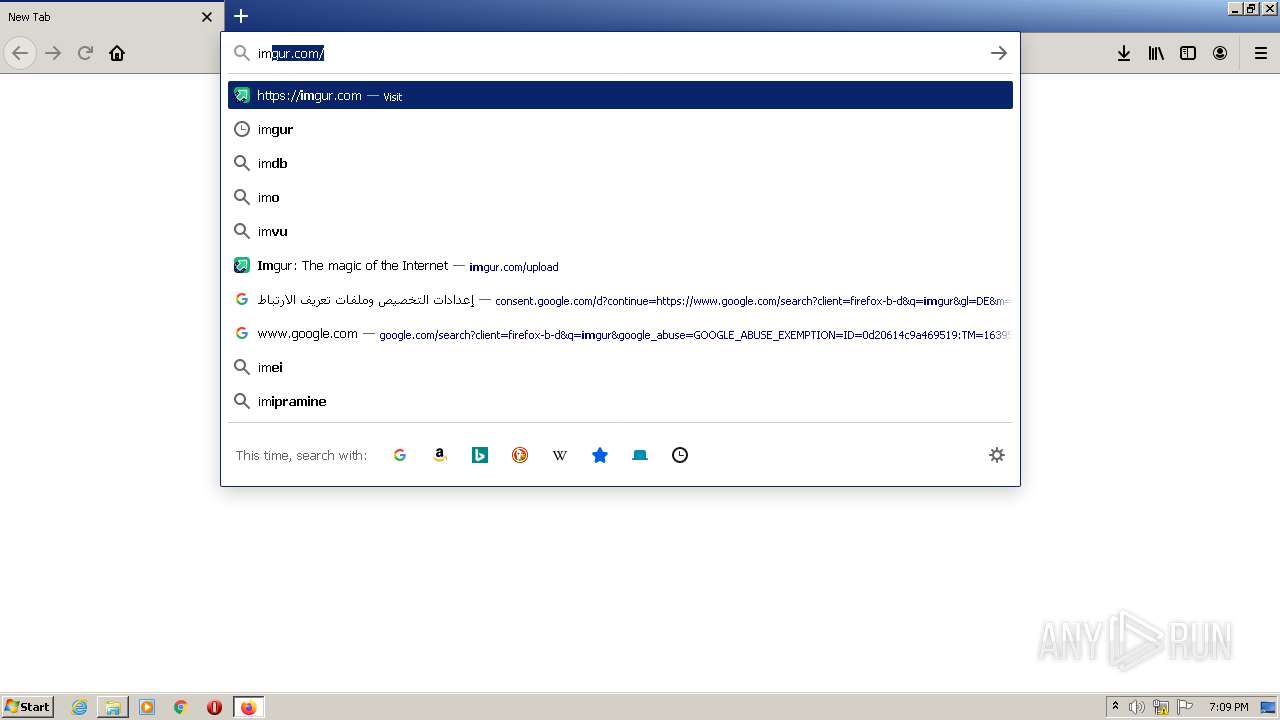Select Firefox taskbar button
Viewport: 1280px width, 720px height.
(248, 707)
